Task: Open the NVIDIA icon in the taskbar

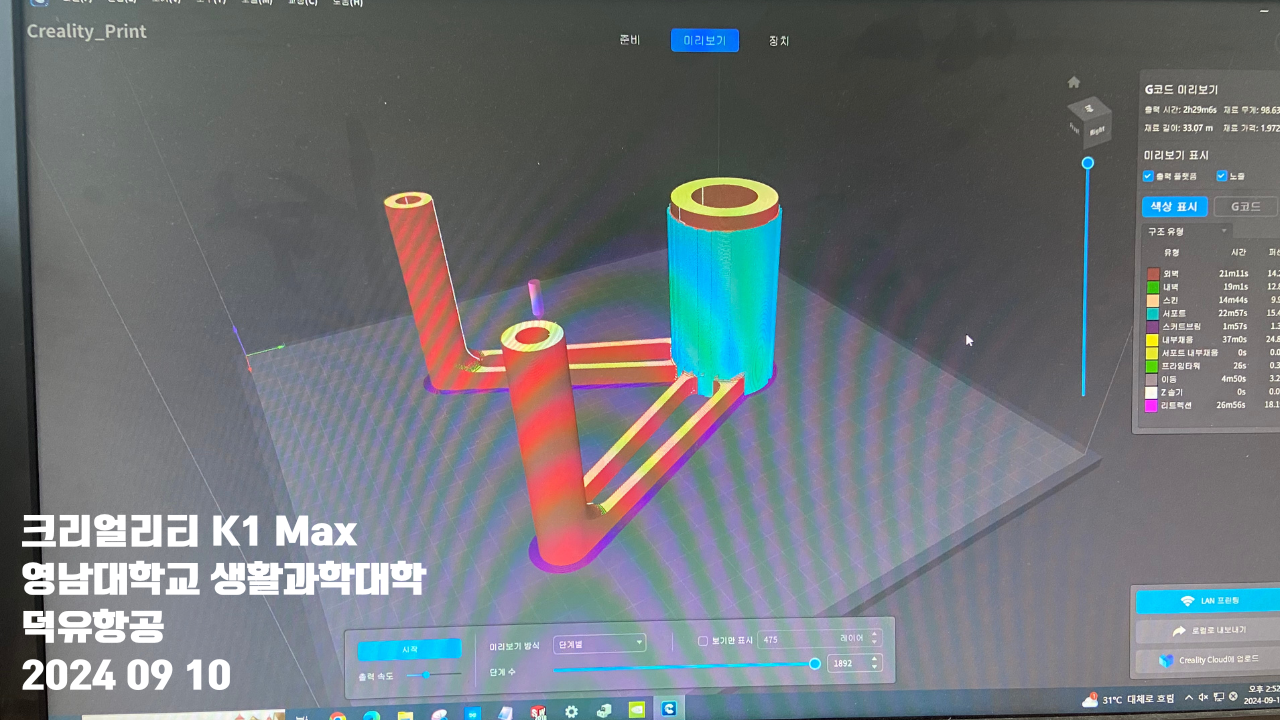Action: tap(636, 710)
